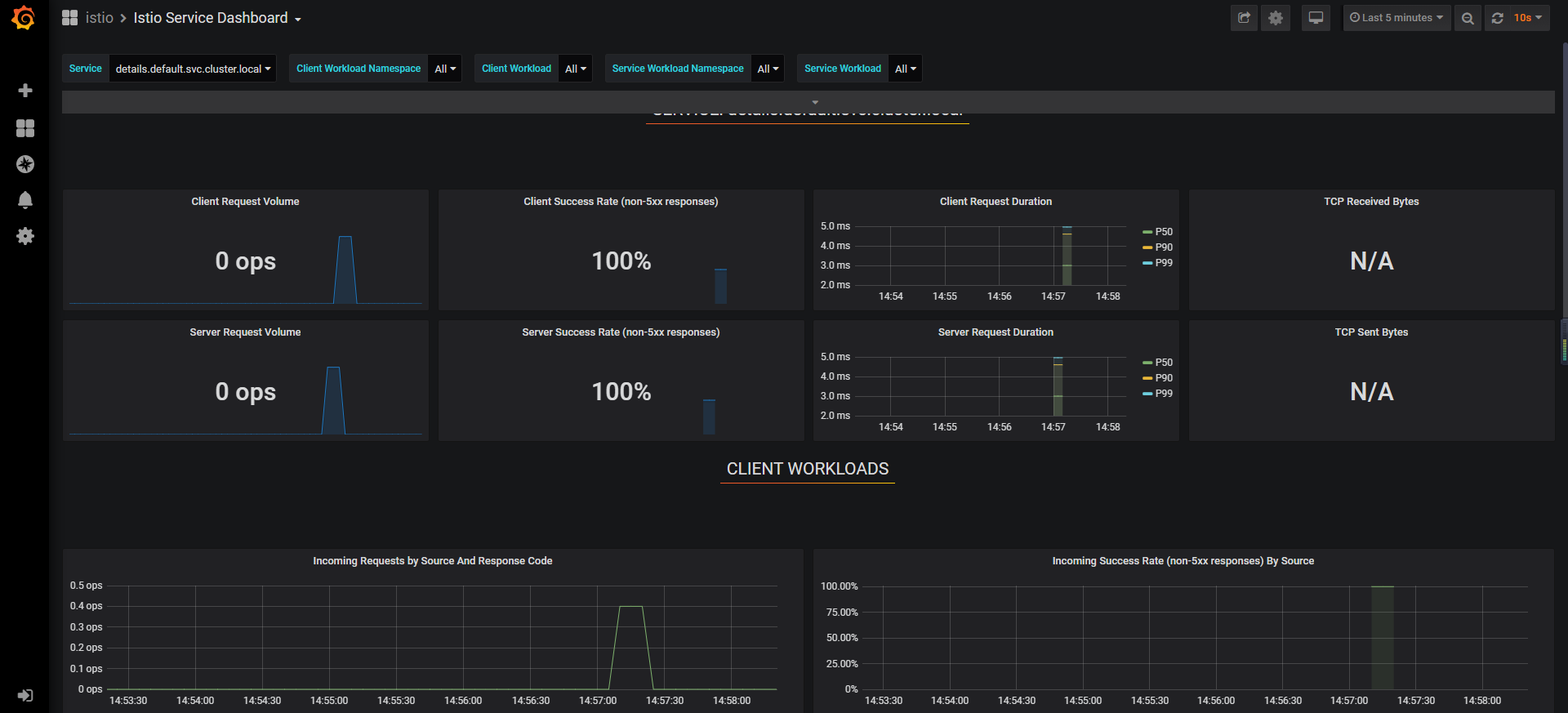The image size is (1568, 713).
Task: Click the 0 ops value in Server Request Volume
Action: pos(245,392)
